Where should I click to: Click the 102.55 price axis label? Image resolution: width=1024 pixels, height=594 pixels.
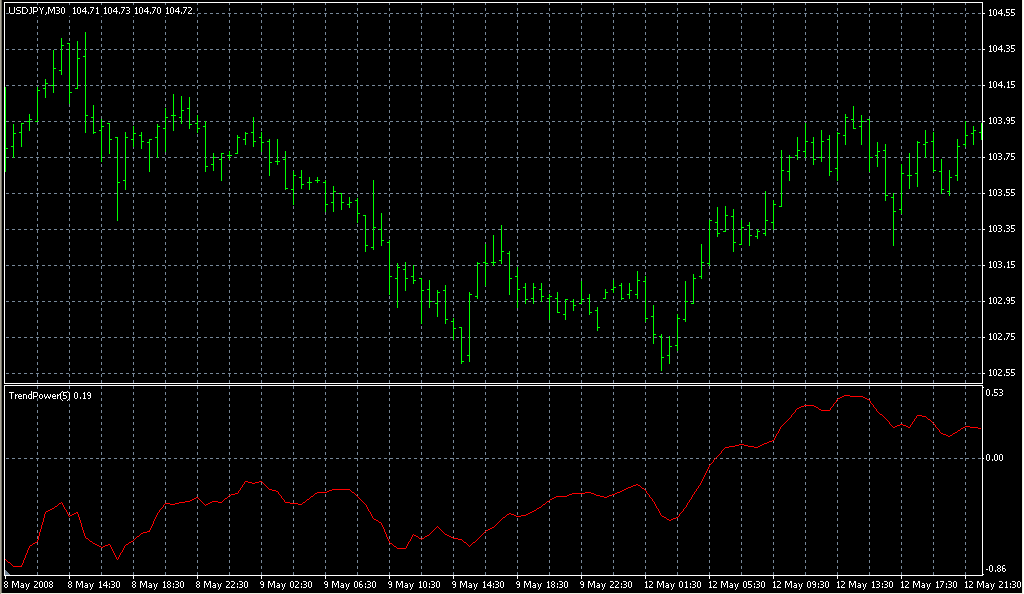click(1001, 373)
